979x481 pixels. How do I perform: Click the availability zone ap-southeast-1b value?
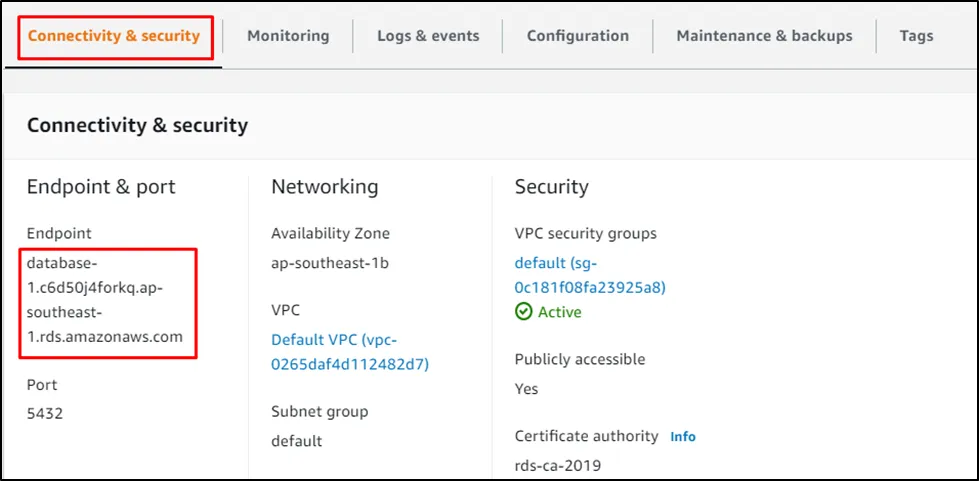tap(331, 263)
